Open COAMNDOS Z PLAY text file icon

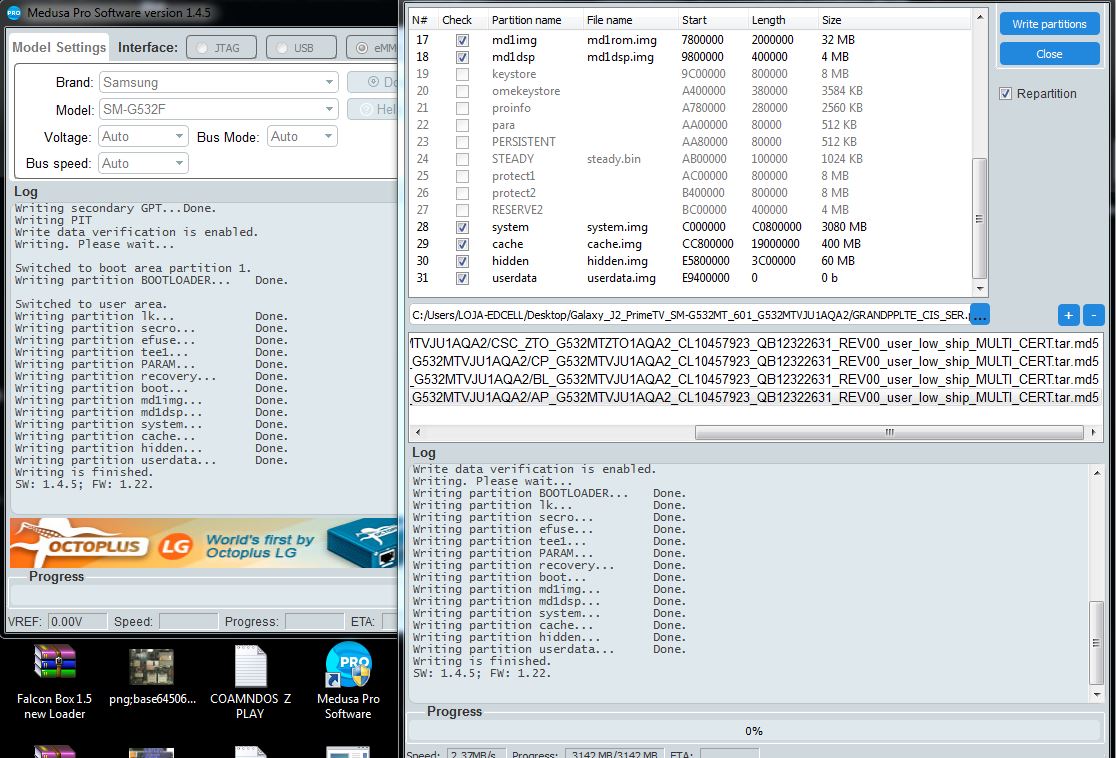tap(250, 680)
